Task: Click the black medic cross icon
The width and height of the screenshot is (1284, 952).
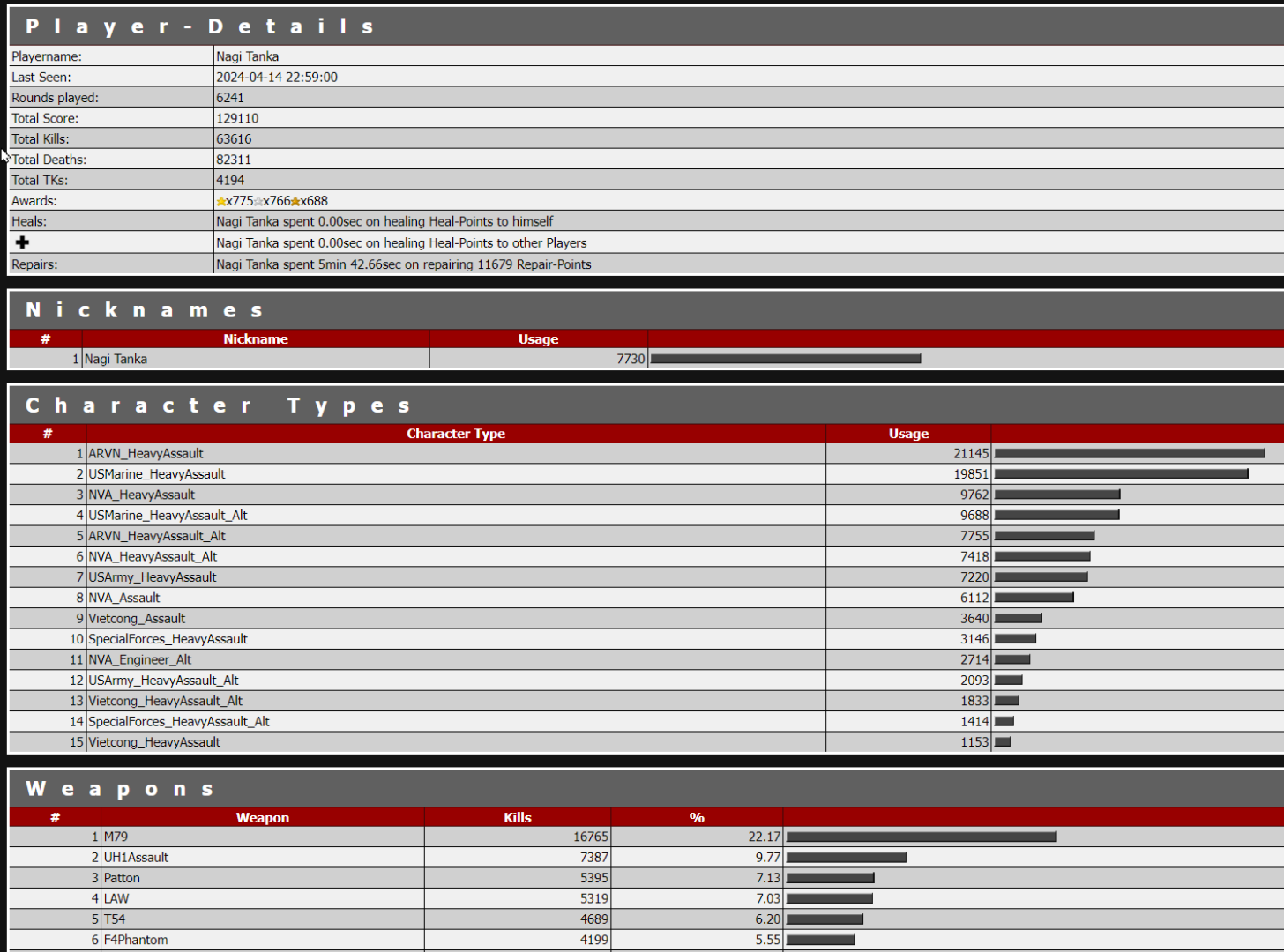Action: [x=22, y=242]
